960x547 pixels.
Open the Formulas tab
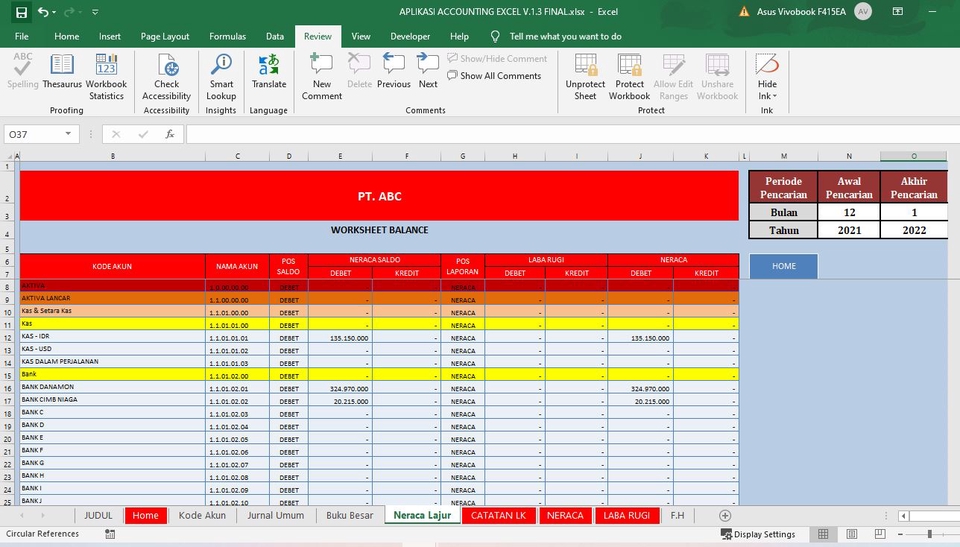[227, 36]
